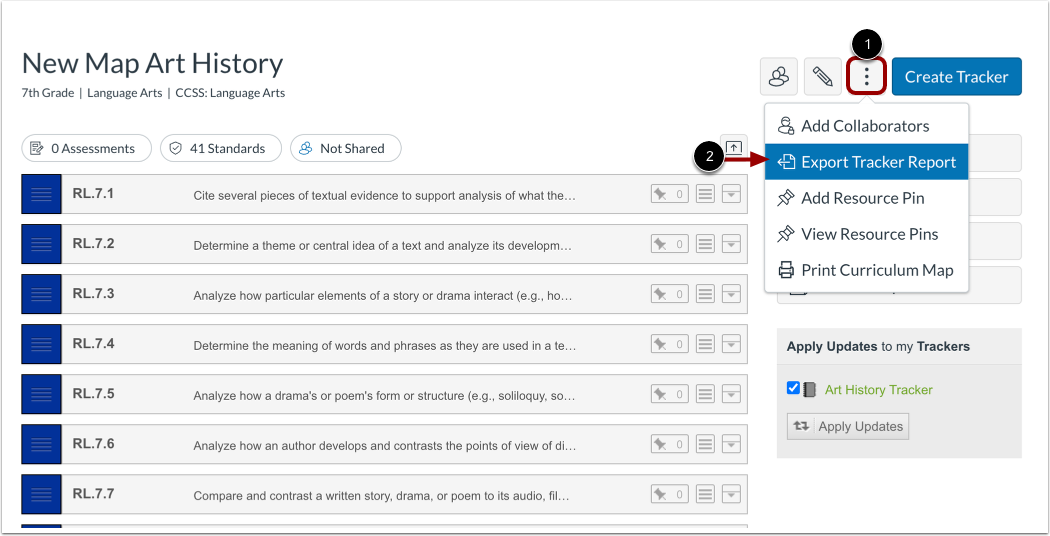
Task: Click the blue drag handle for RL.7.5
Action: point(42,394)
